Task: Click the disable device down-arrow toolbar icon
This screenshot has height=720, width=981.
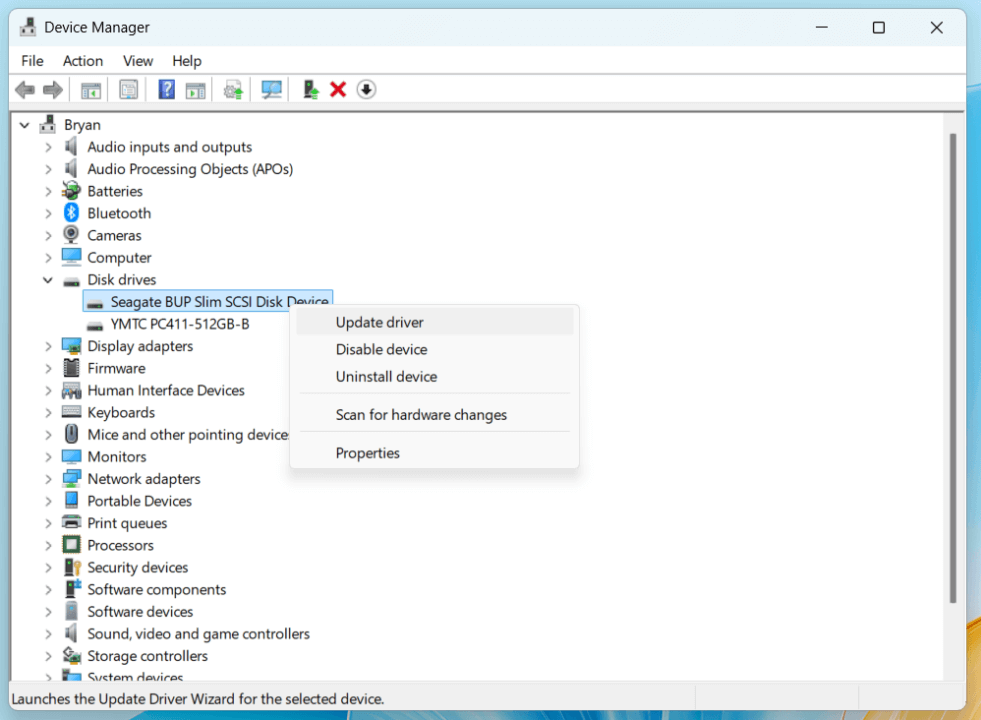Action: pos(366,89)
